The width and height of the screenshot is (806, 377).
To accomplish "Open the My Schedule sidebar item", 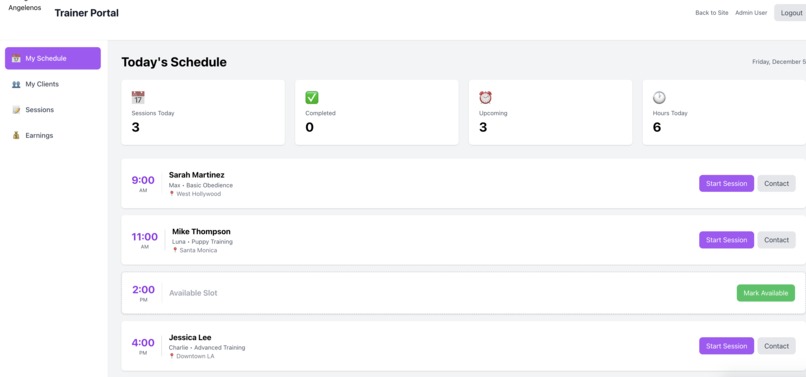I will coord(53,58).
